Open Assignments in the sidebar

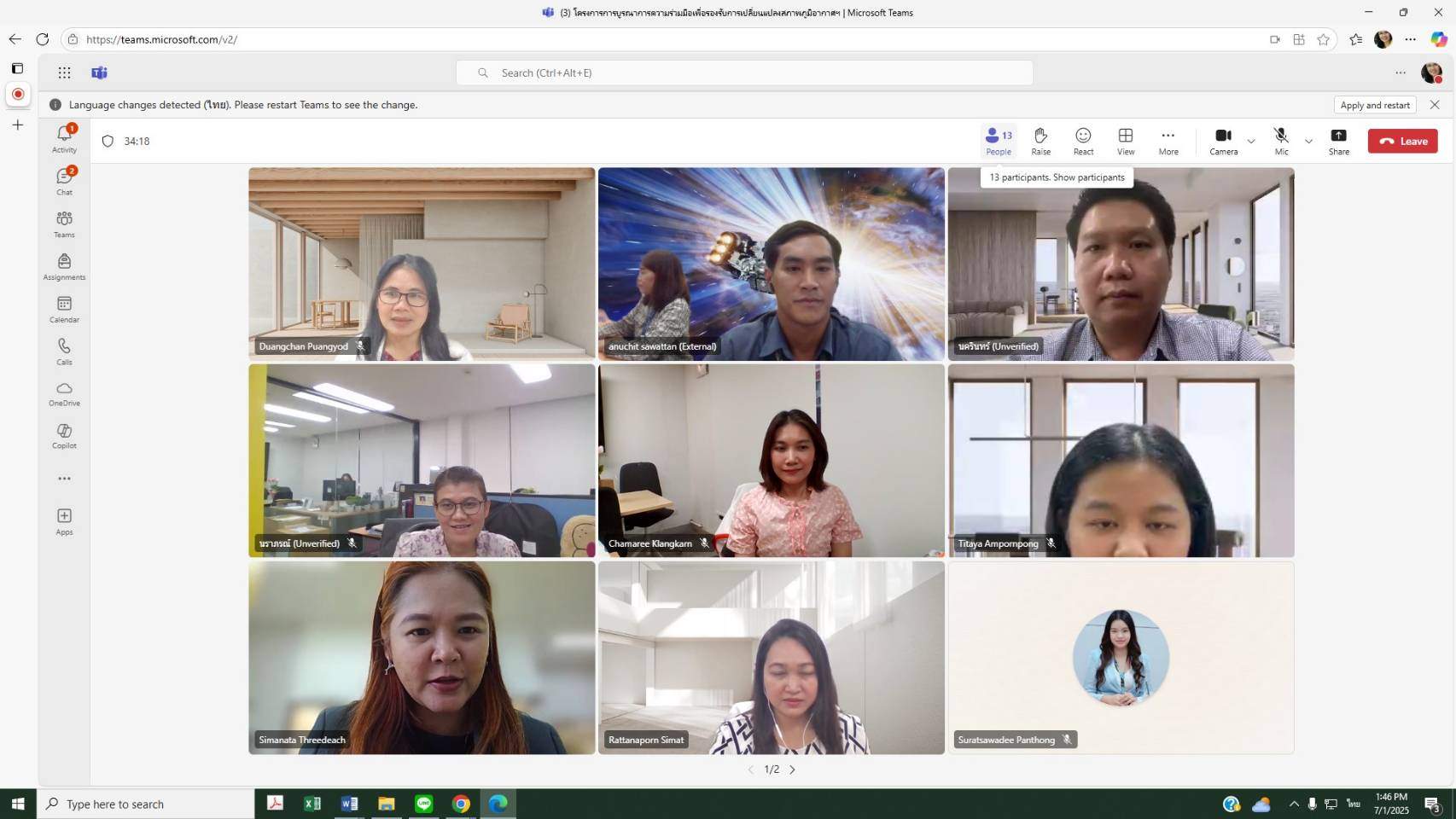(64, 265)
